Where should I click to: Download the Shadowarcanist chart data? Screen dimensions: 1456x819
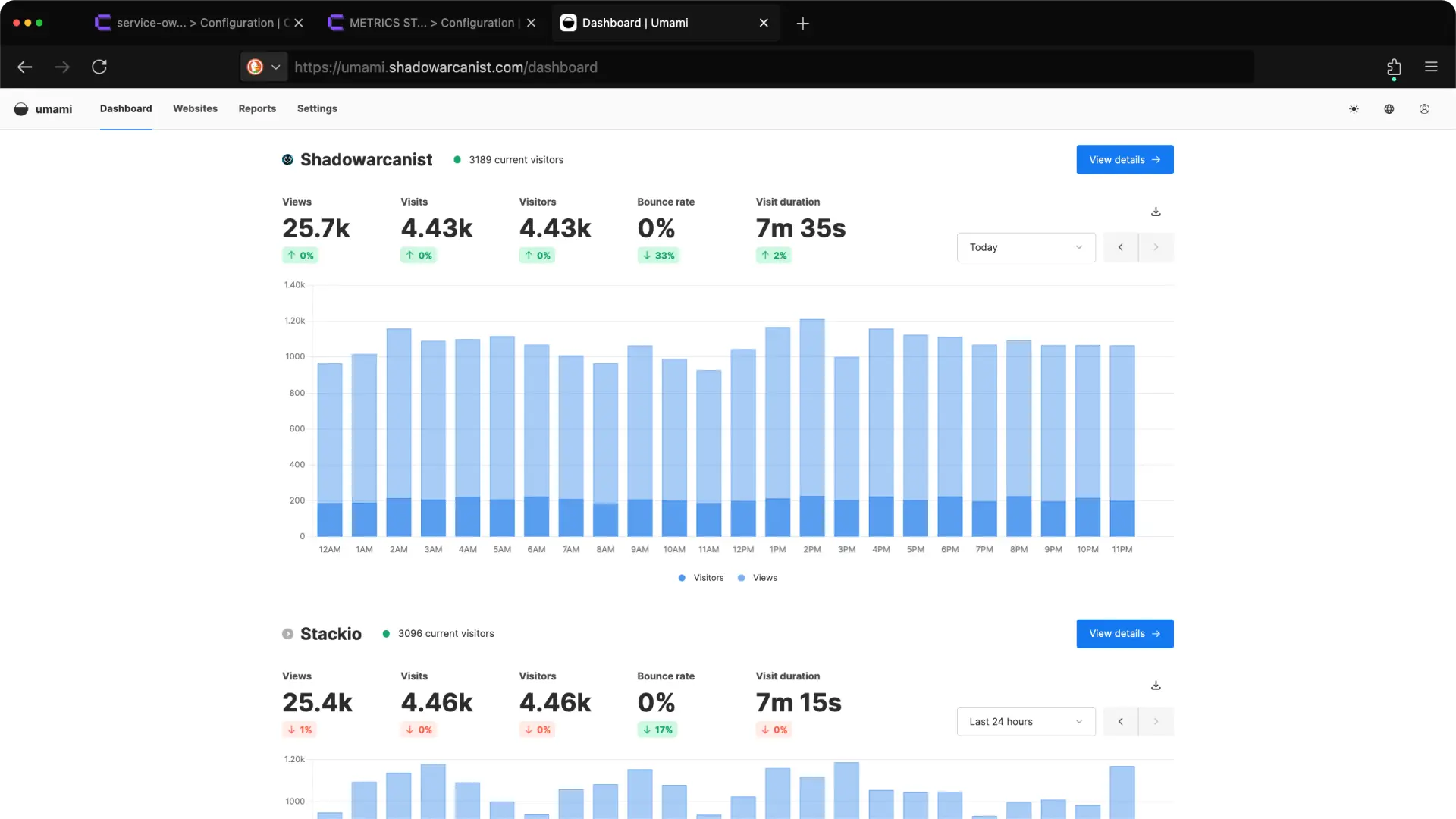coord(1155,211)
